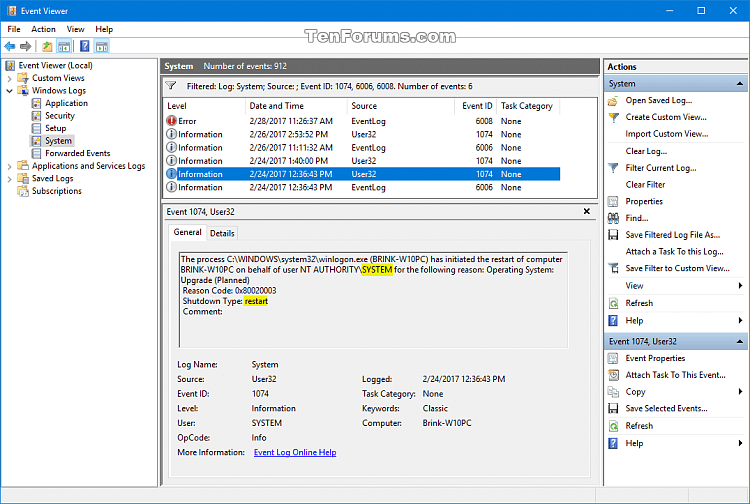Click the blue Help toolbar icon
750x504 pixels.
[84, 46]
